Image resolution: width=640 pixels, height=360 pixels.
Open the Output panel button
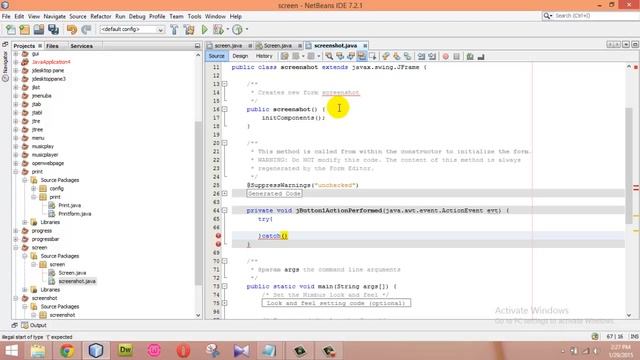pos(34,325)
